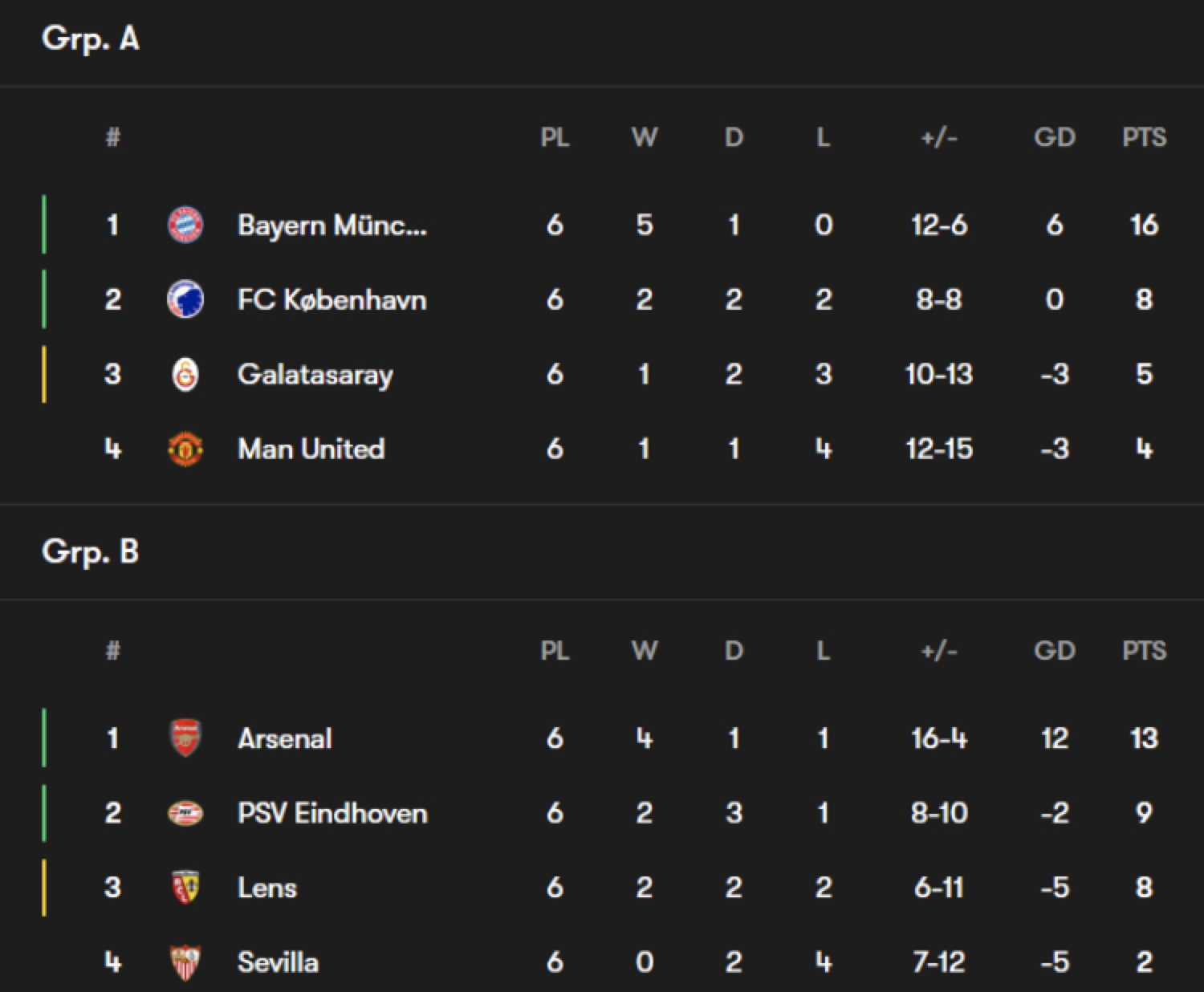The image size is (1204, 992).
Task: Click the Grp. B heading
Action: pos(91,552)
